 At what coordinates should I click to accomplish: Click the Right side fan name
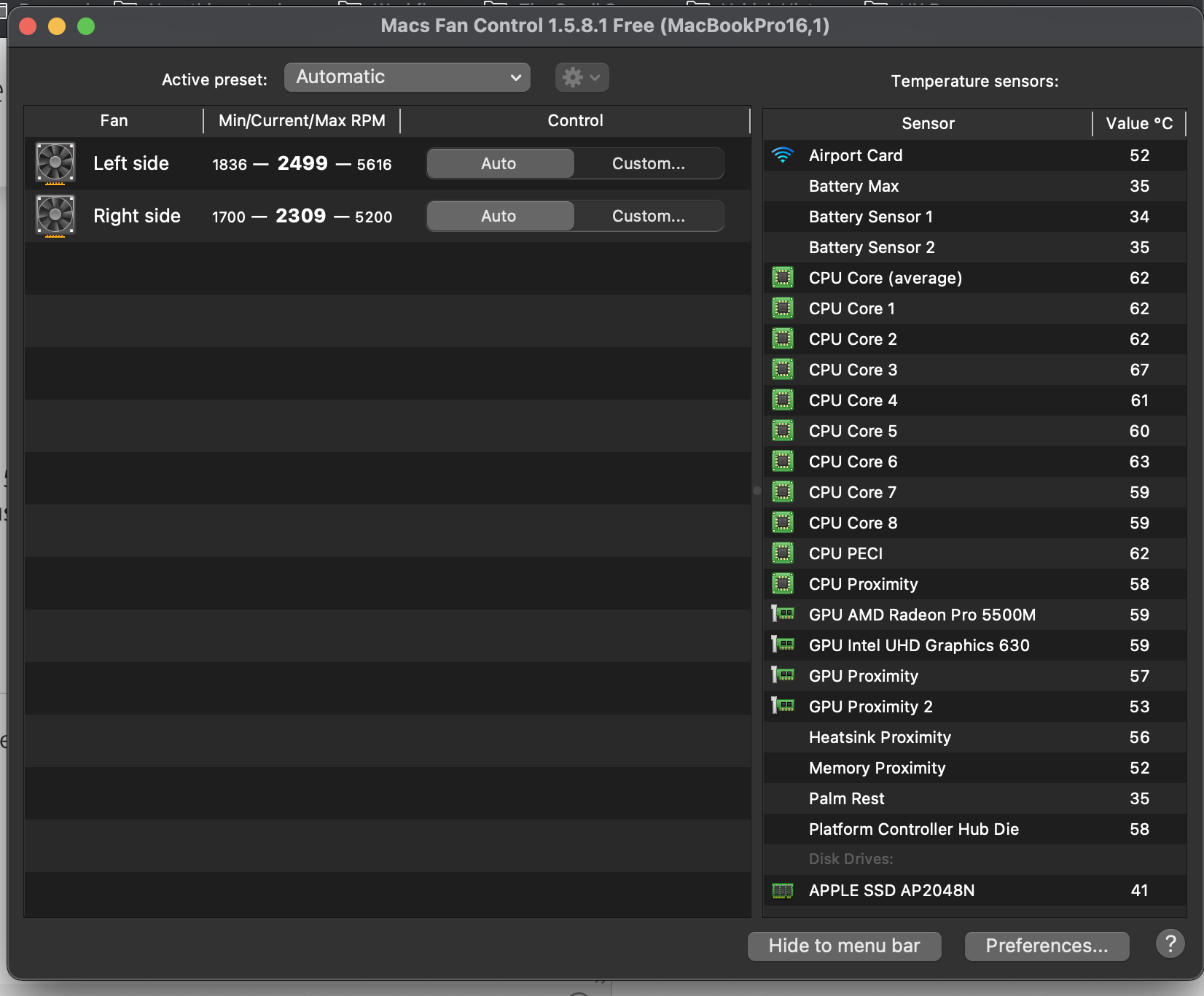[x=137, y=216]
